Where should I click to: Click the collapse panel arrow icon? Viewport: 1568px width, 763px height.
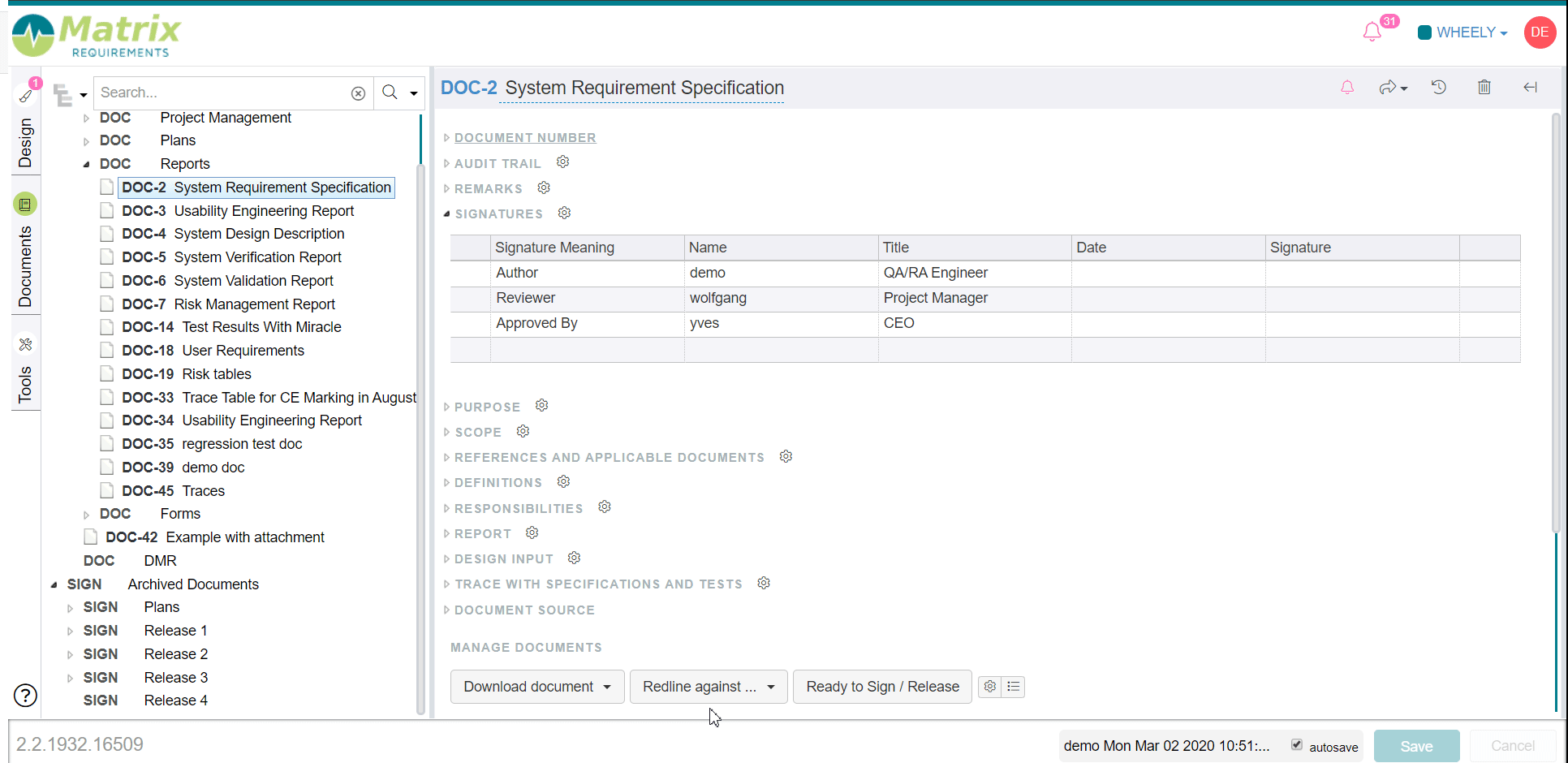(1531, 88)
